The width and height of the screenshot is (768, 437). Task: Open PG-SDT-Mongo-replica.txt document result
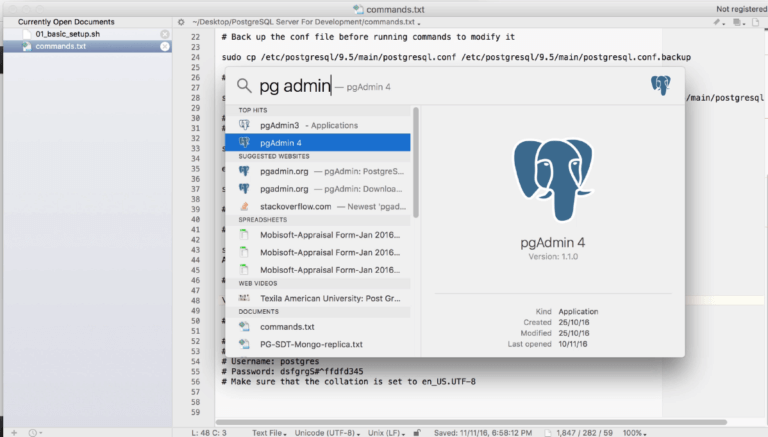(x=318, y=344)
